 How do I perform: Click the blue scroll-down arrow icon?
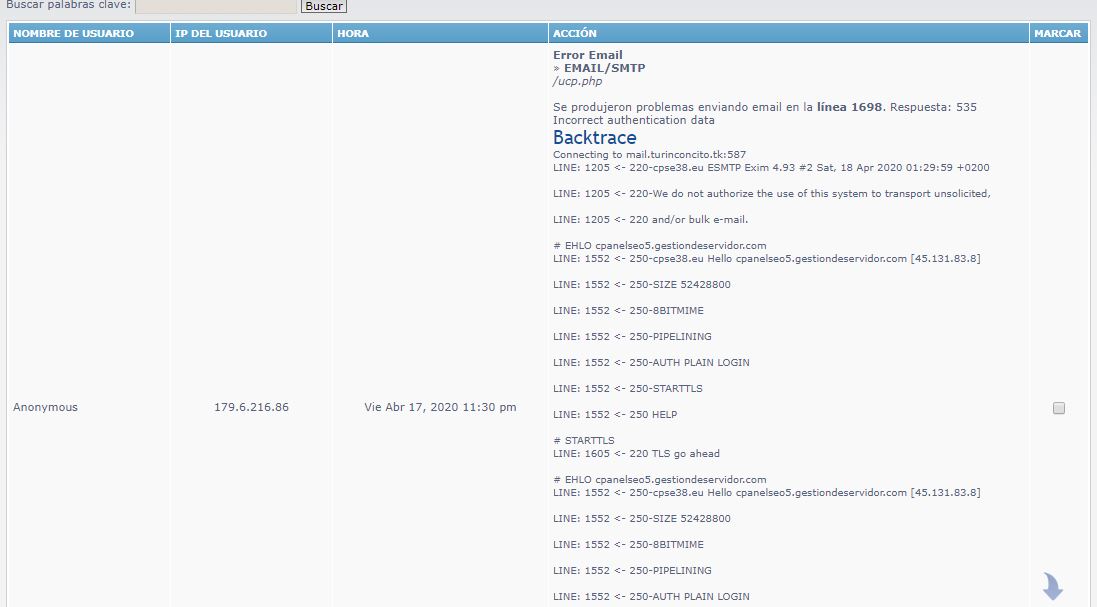click(x=1052, y=586)
